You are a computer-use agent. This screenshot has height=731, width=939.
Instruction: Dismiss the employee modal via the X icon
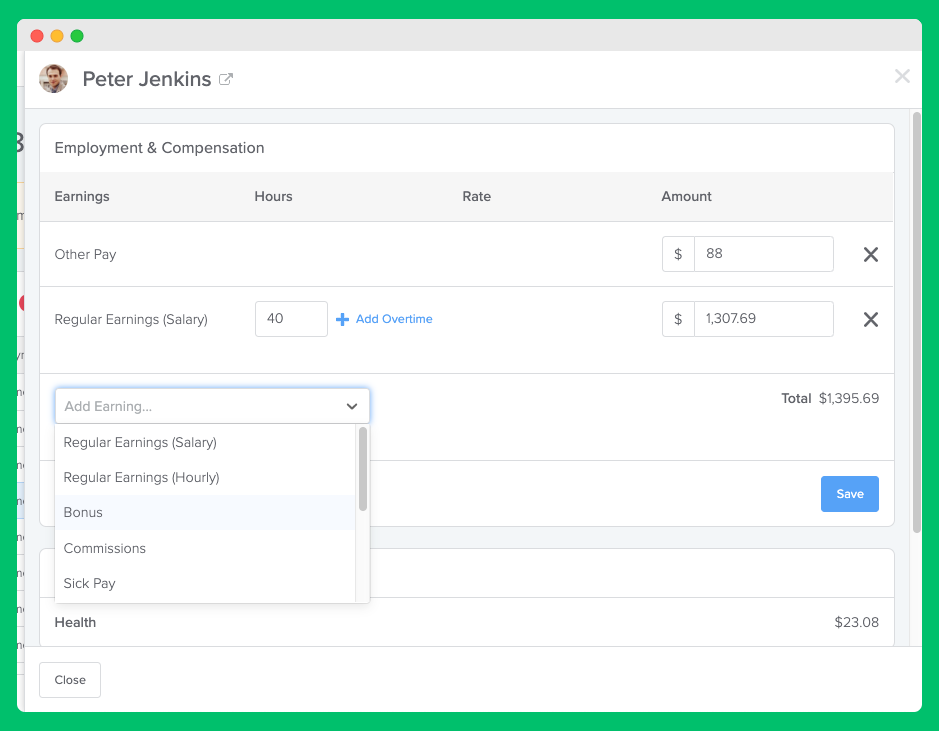[x=902, y=76]
